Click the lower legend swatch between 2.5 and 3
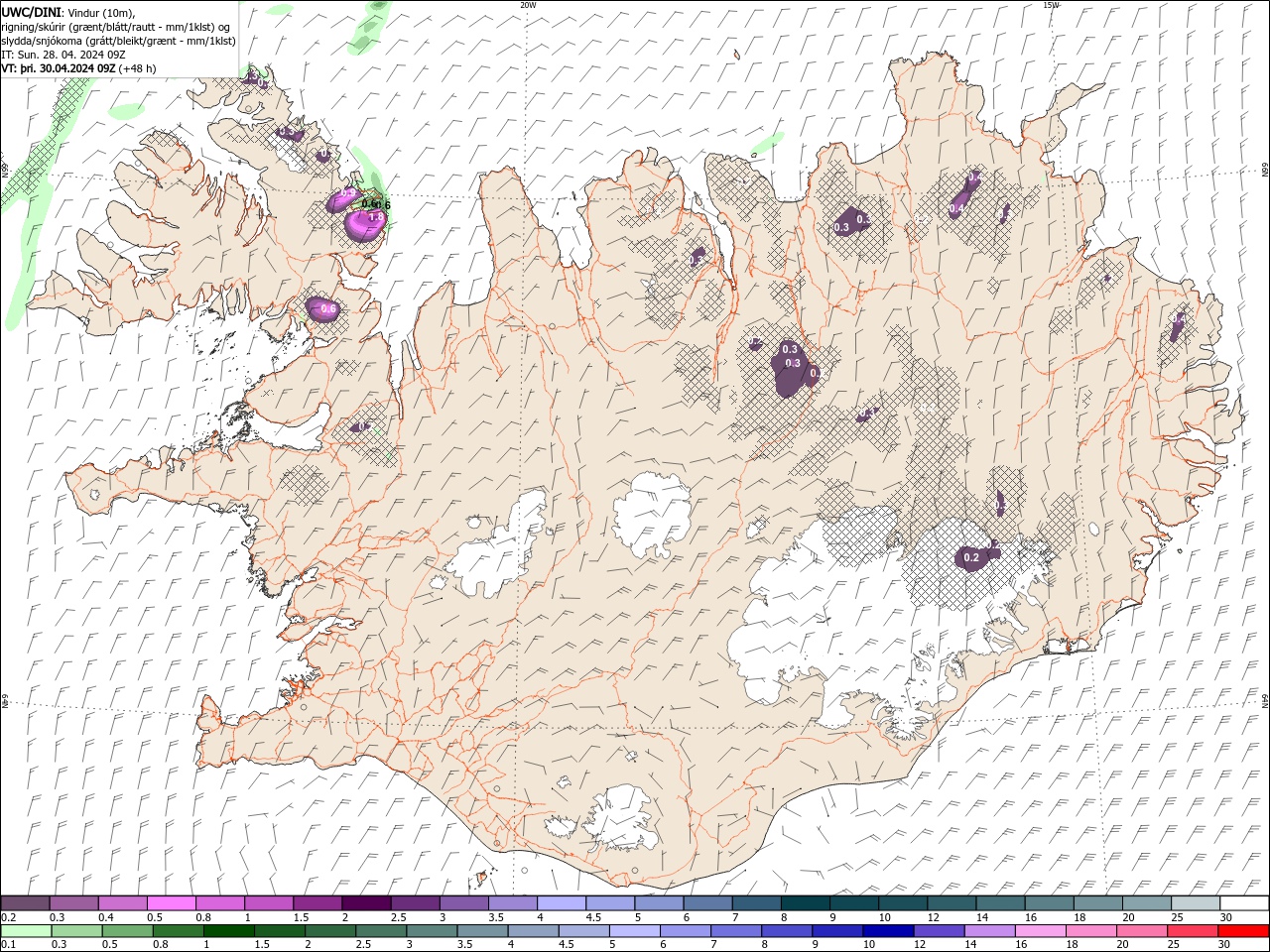Screen dimensions: 1270x952 381,931
